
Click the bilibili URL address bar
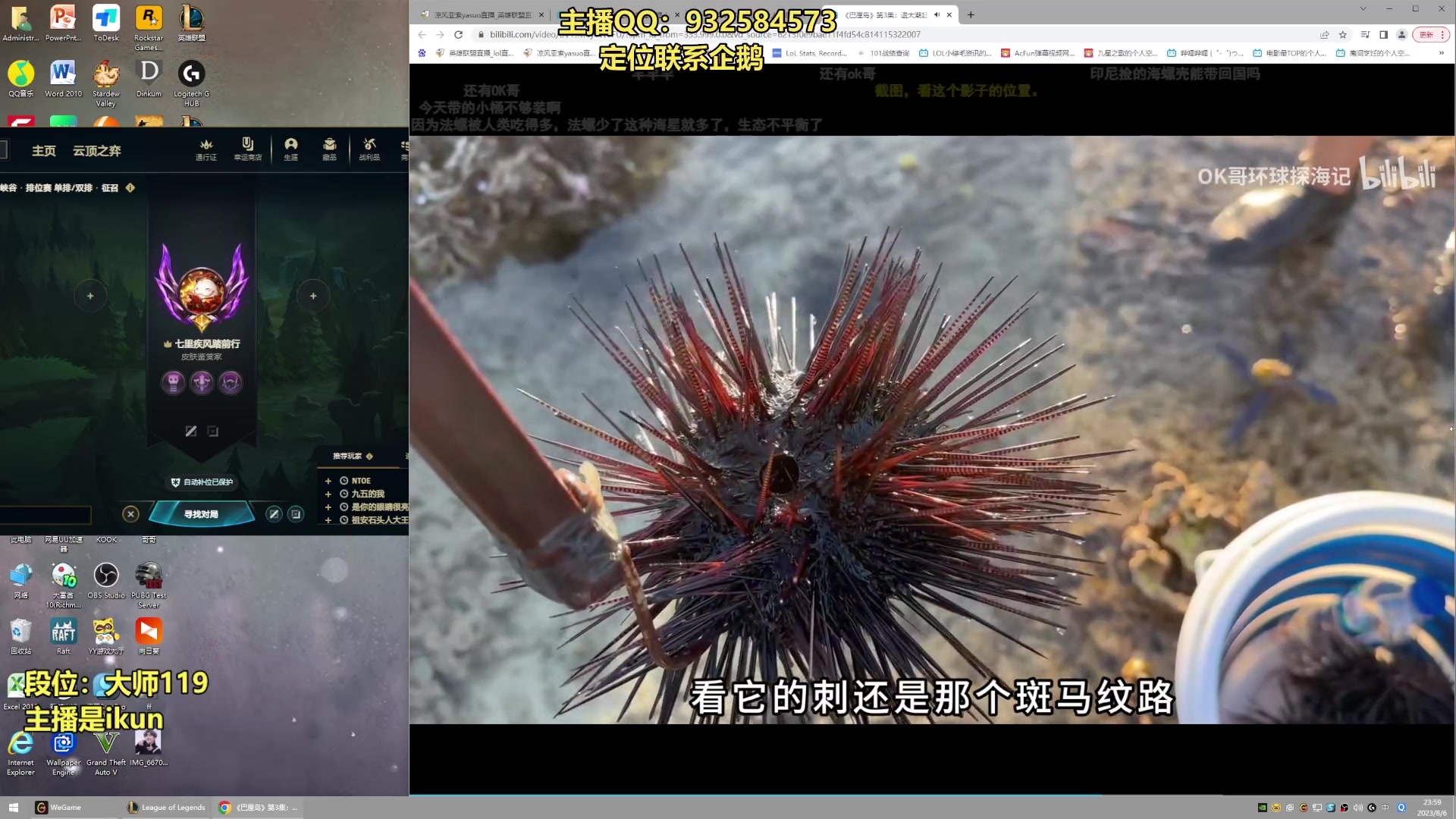point(895,35)
